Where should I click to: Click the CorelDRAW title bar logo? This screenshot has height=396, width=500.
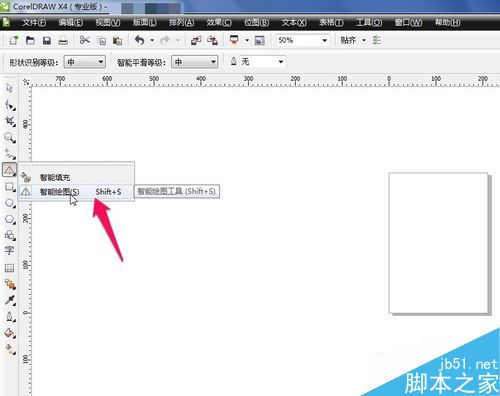[x=5, y=6]
